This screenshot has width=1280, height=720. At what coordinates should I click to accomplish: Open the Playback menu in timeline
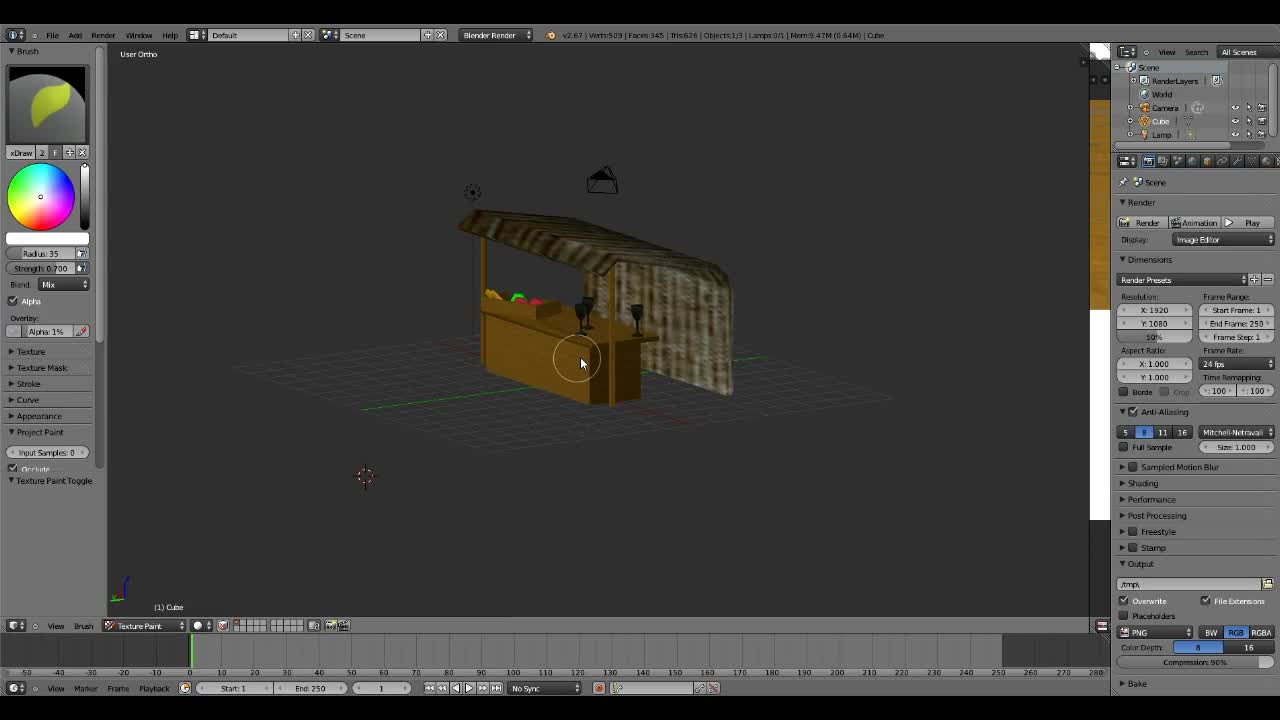pos(154,688)
